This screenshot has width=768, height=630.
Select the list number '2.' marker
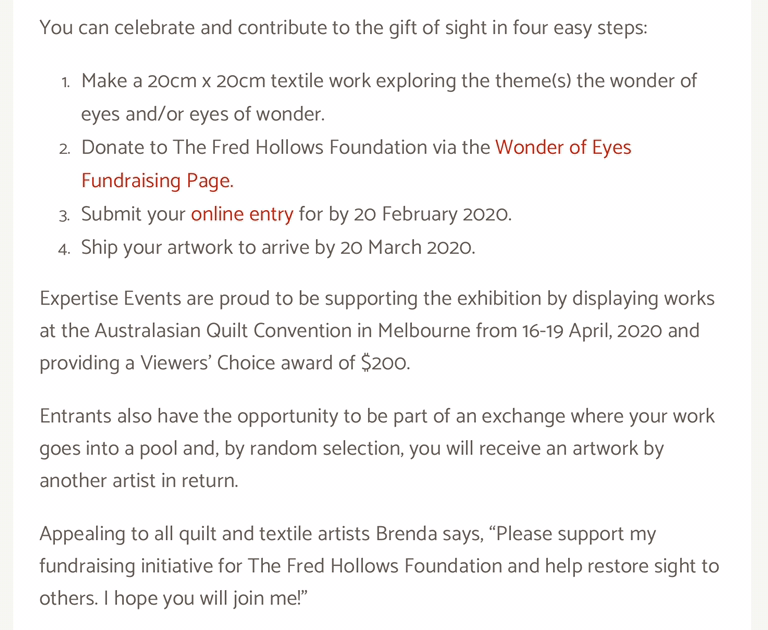pyautogui.click(x=64, y=149)
